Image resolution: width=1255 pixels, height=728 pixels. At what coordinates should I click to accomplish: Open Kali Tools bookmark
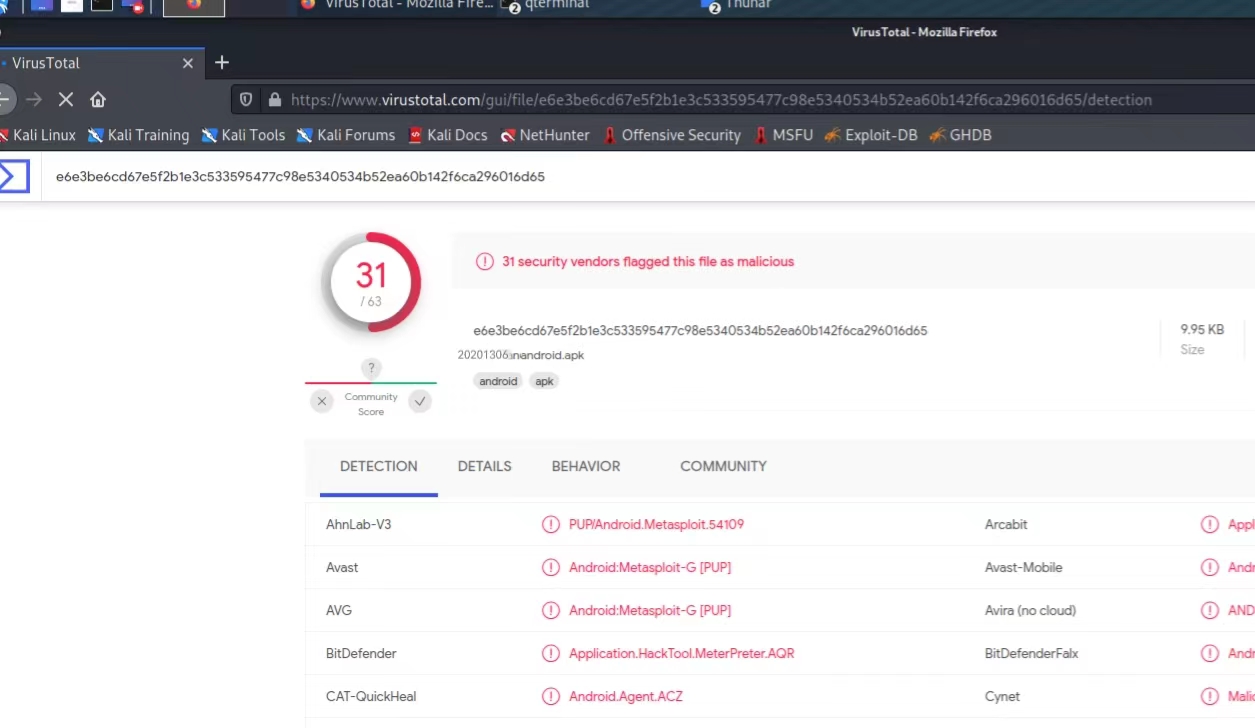tap(243, 135)
